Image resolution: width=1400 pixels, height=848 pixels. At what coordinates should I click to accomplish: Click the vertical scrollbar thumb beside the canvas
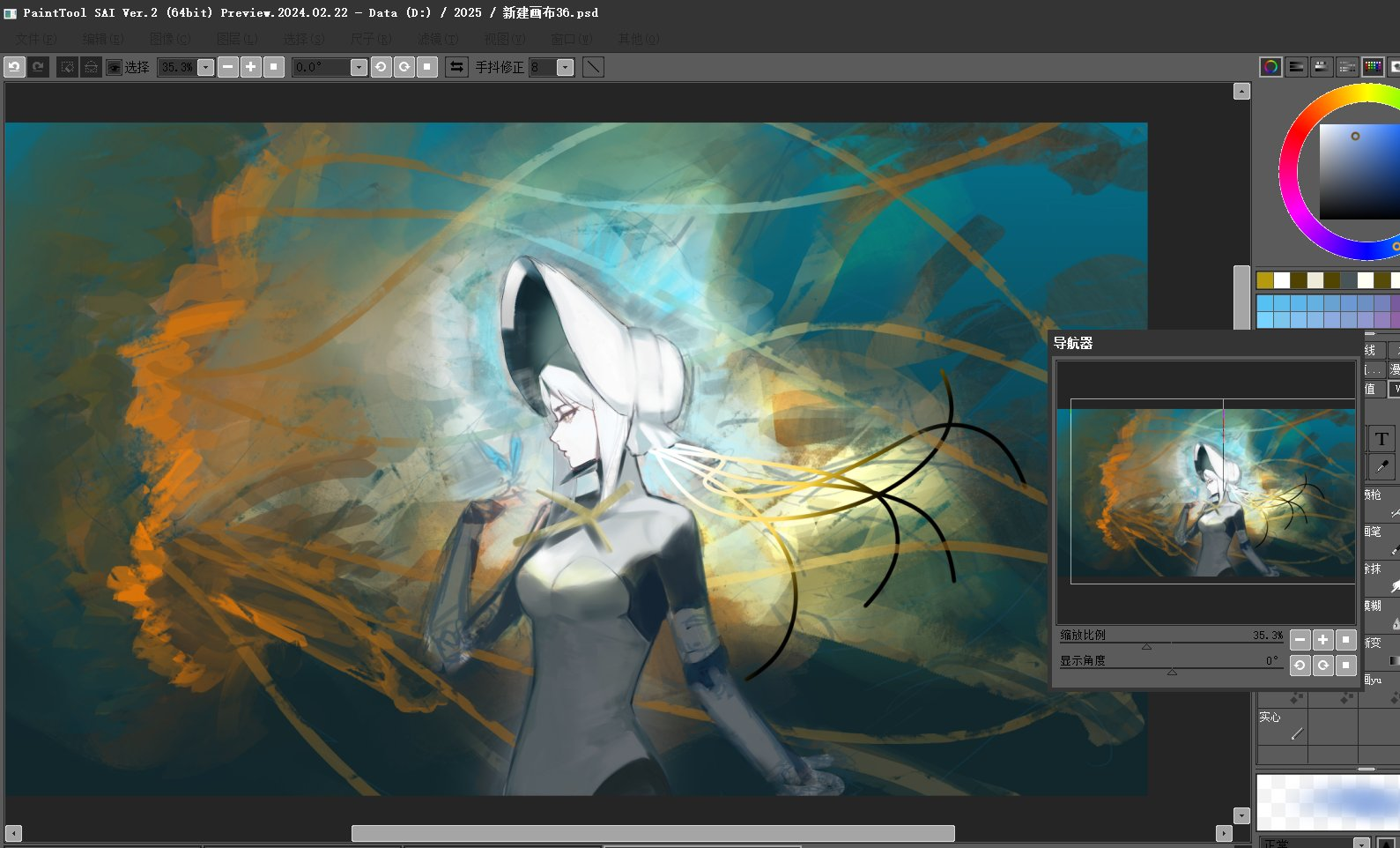1242,298
